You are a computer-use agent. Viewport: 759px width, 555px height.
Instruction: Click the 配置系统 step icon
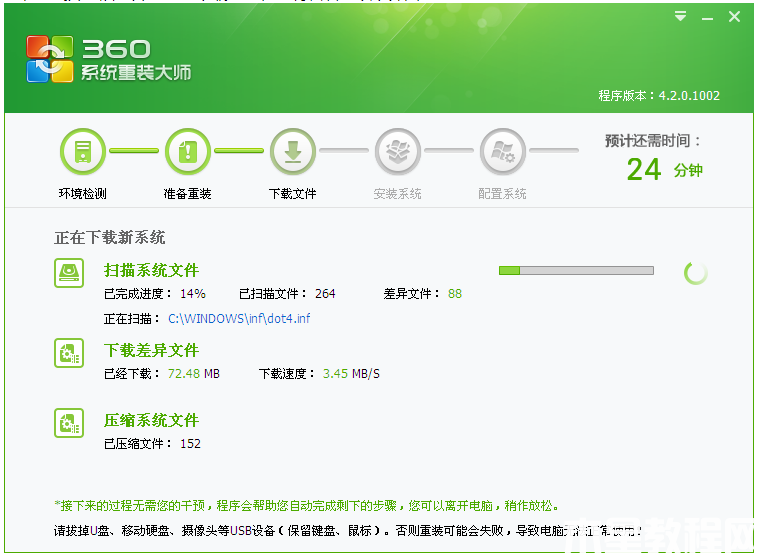click(x=503, y=151)
